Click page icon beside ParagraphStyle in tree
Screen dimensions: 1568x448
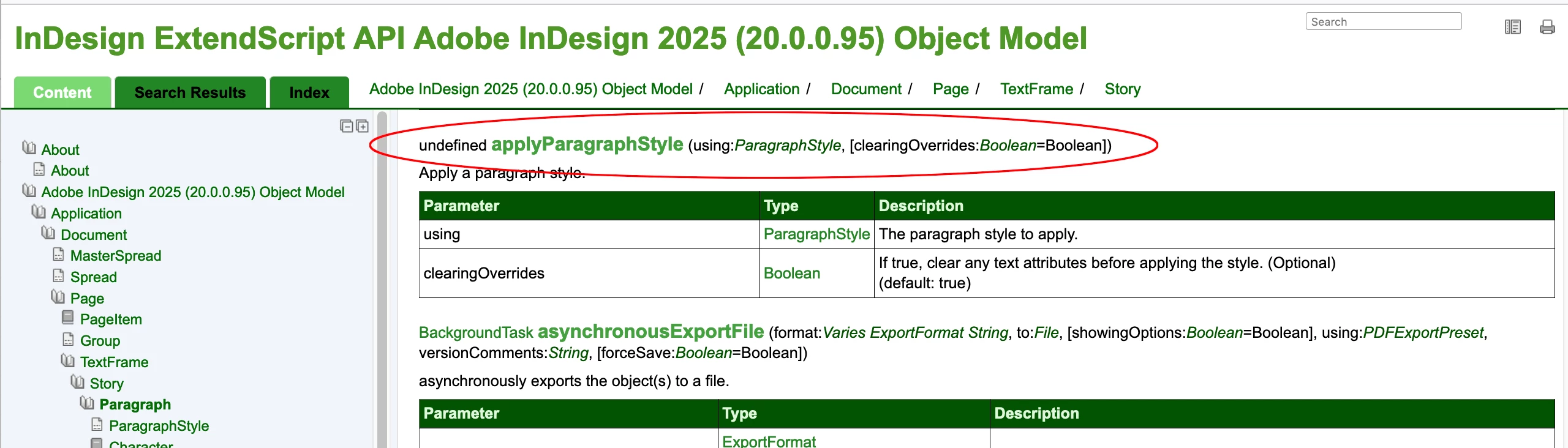(x=97, y=425)
